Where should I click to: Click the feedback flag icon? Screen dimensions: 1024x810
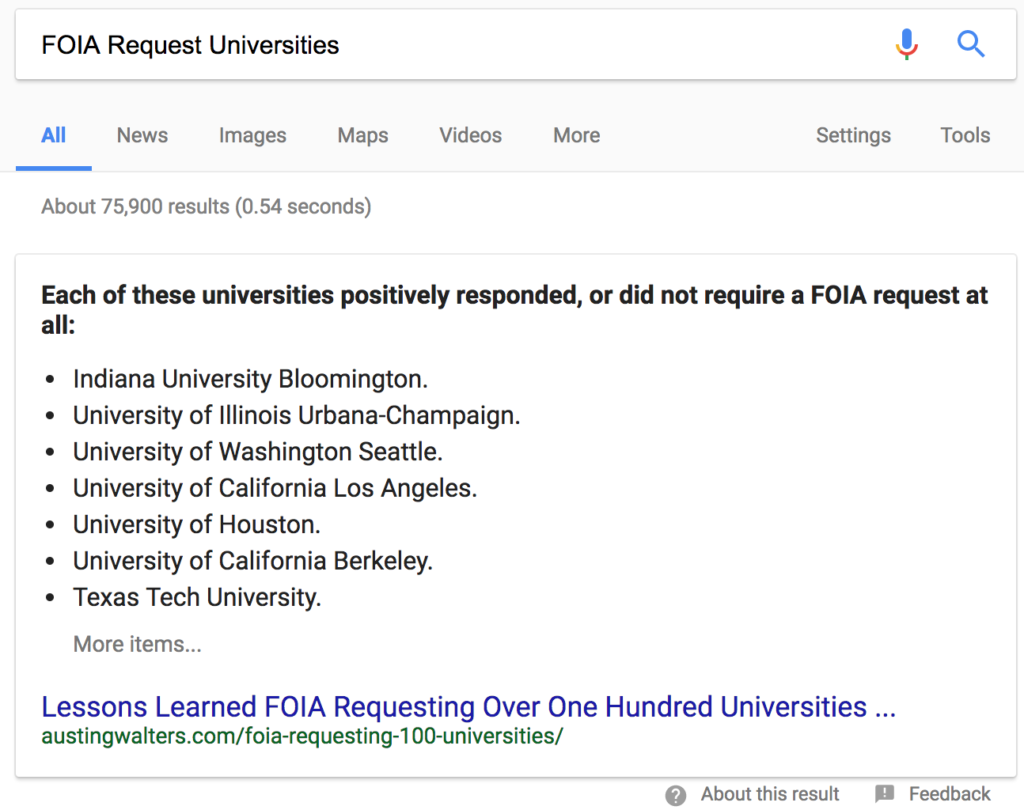tap(884, 794)
